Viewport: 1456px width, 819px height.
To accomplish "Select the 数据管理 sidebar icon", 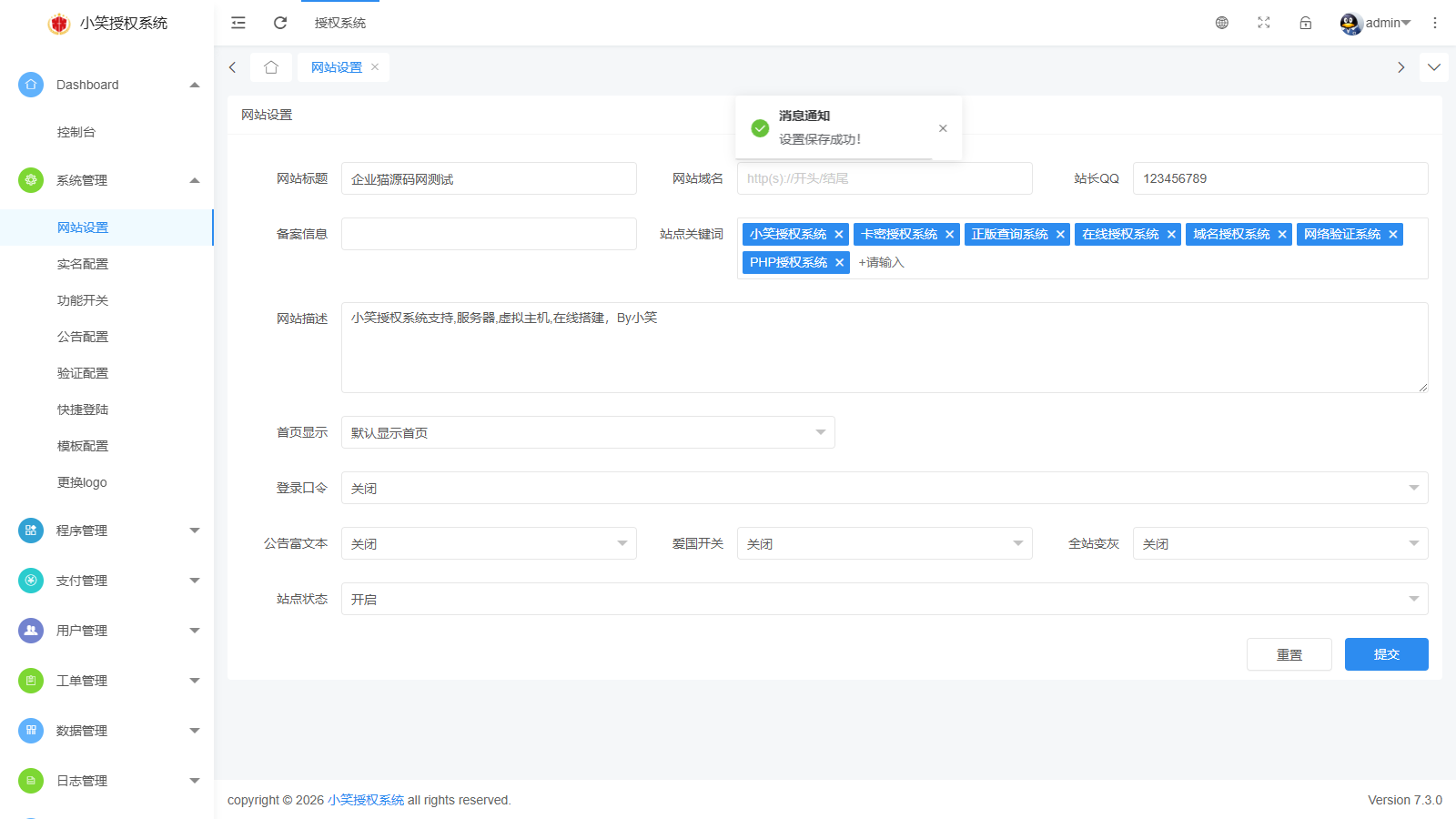I will [30, 730].
